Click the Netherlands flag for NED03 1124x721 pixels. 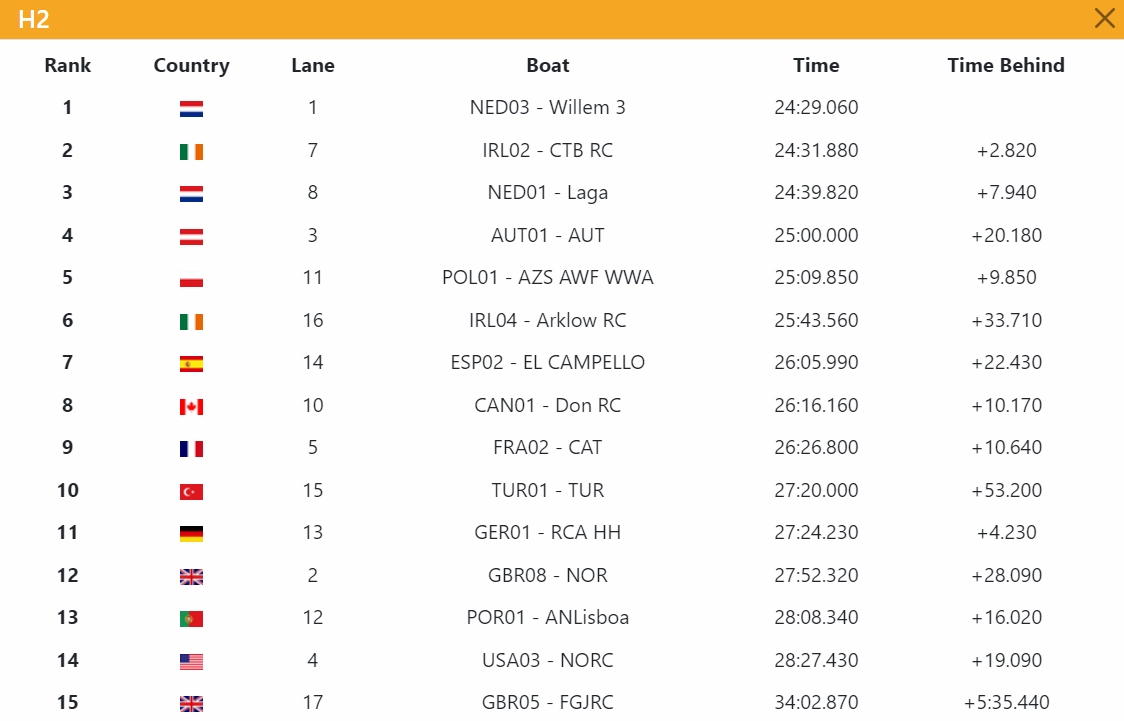pos(191,109)
